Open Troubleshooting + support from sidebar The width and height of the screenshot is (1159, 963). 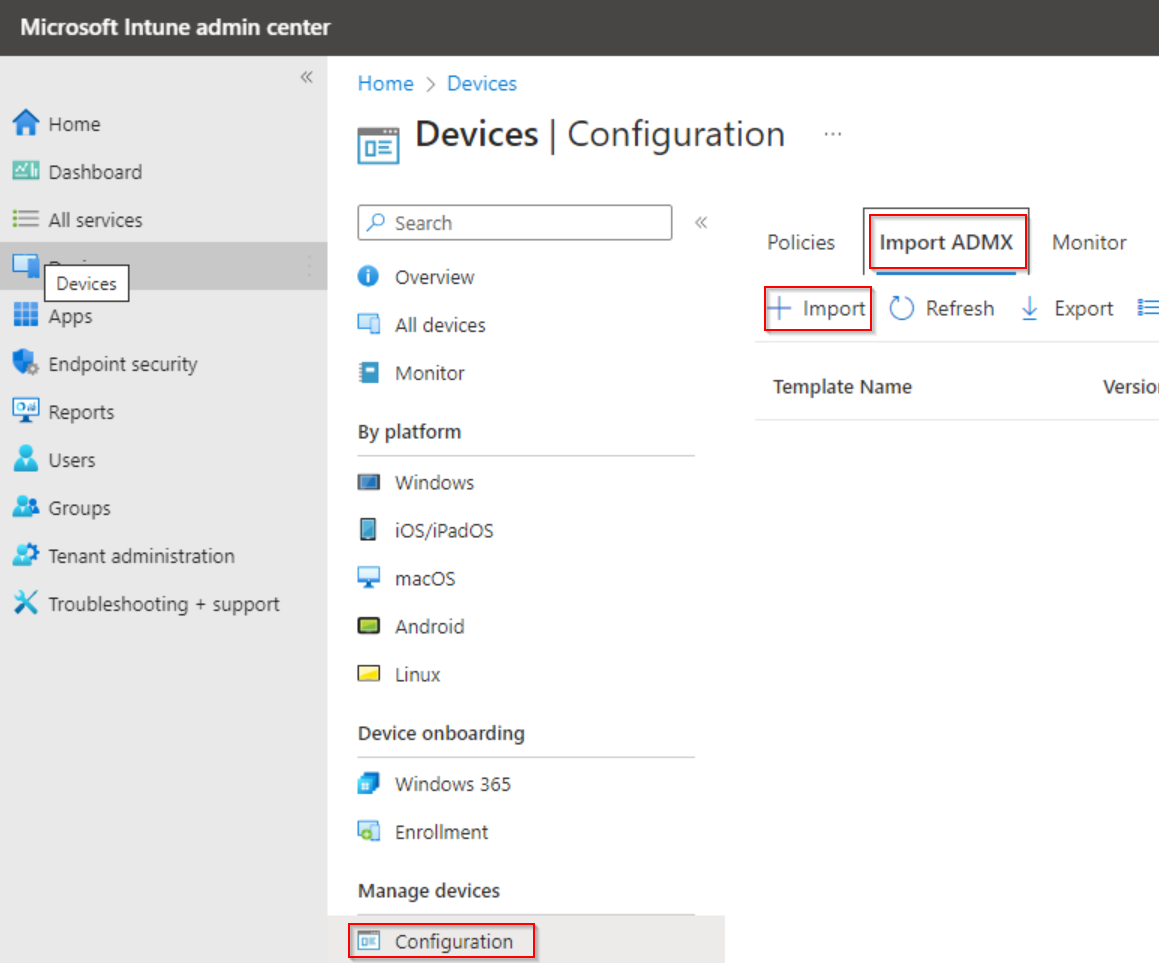click(x=163, y=605)
